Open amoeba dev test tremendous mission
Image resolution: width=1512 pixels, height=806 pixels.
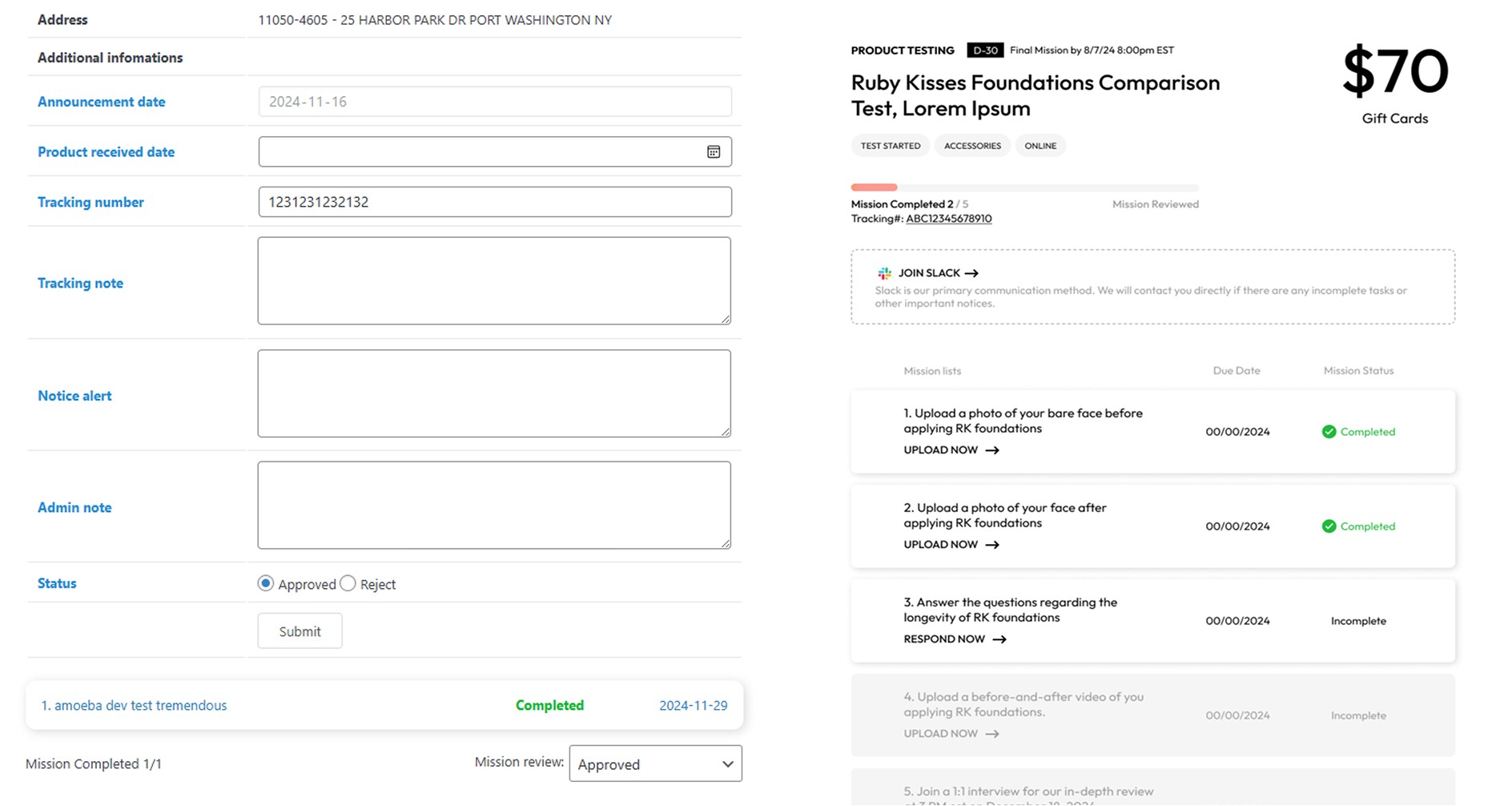(x=134, y=706)
